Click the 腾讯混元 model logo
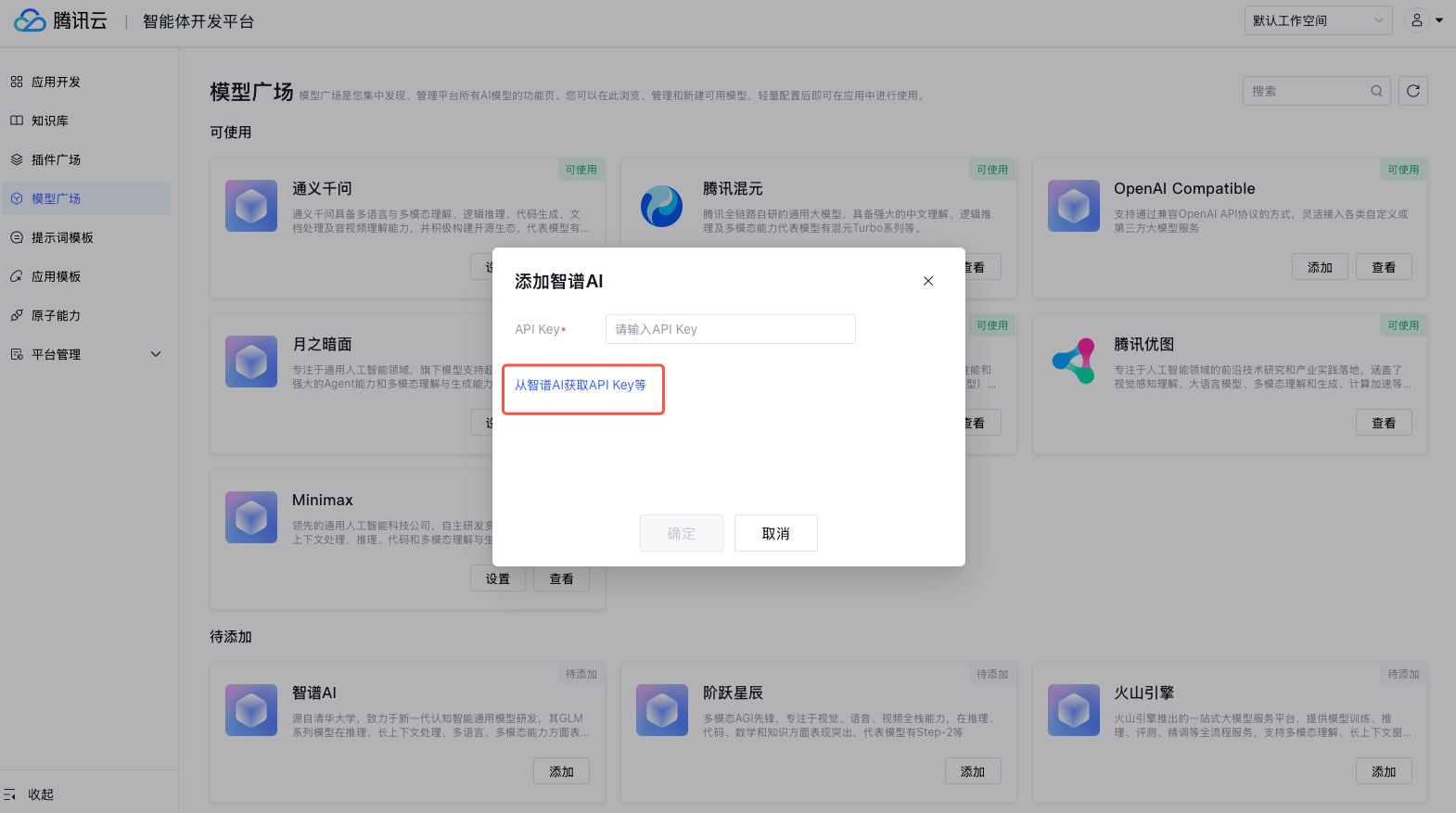Viewport: 1456px width, 813px height. (x=662, y=206)
